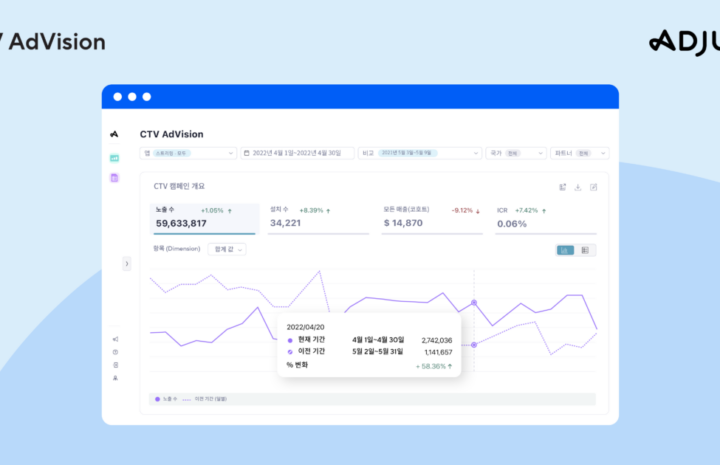Open the 합계 값 dimension dropdown
Image resolution: width=720 pixels, height=465 pixels.
[227, 249]
